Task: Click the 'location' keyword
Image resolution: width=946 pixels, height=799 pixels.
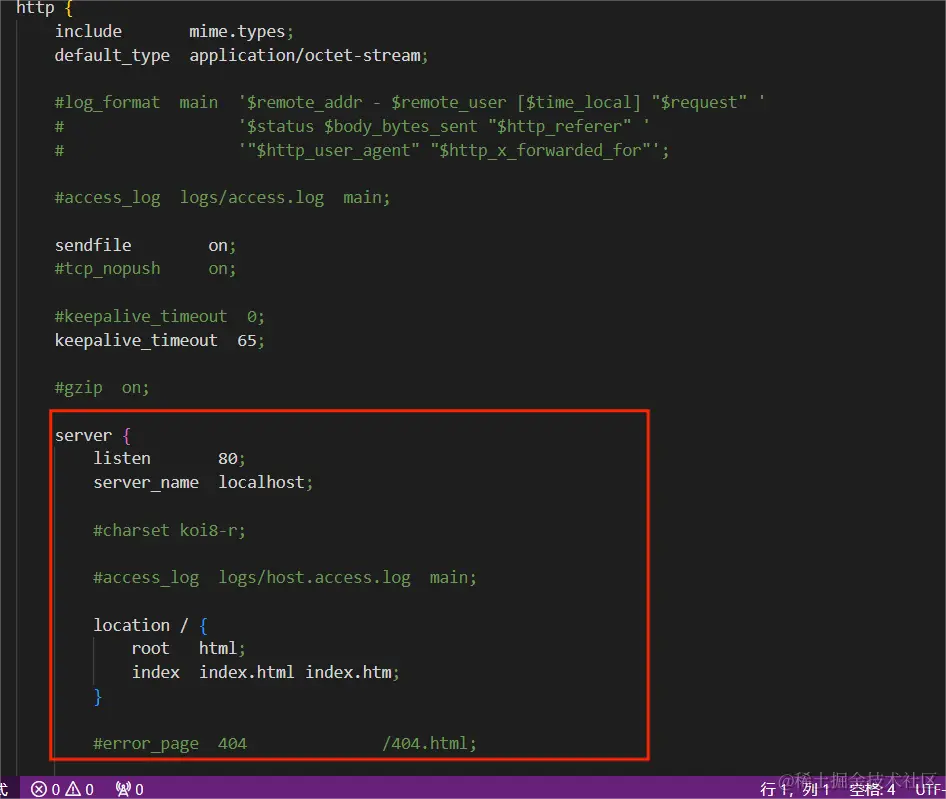Action: (x=132, y=625)
